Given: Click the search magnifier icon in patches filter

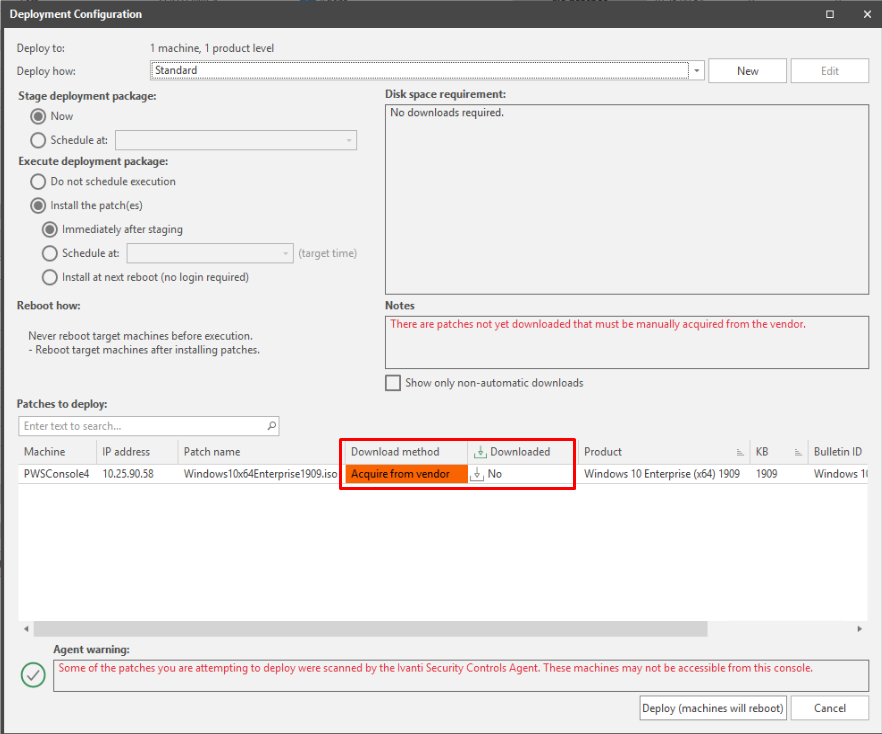Looking at the screenshot, I should (272, 426).
